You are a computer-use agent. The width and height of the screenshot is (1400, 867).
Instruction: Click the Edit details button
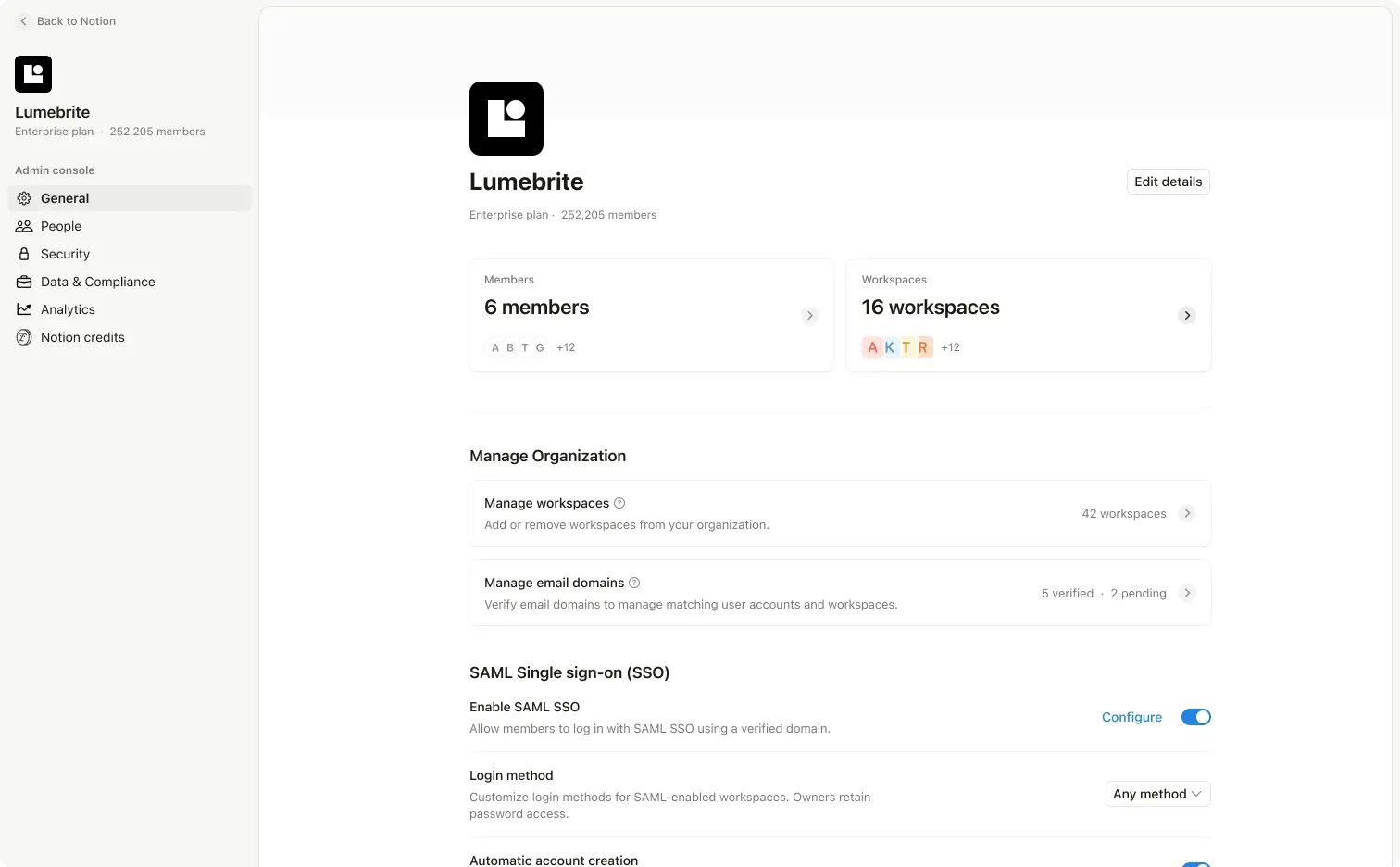pyautogui.click(x=1168, y=182)
